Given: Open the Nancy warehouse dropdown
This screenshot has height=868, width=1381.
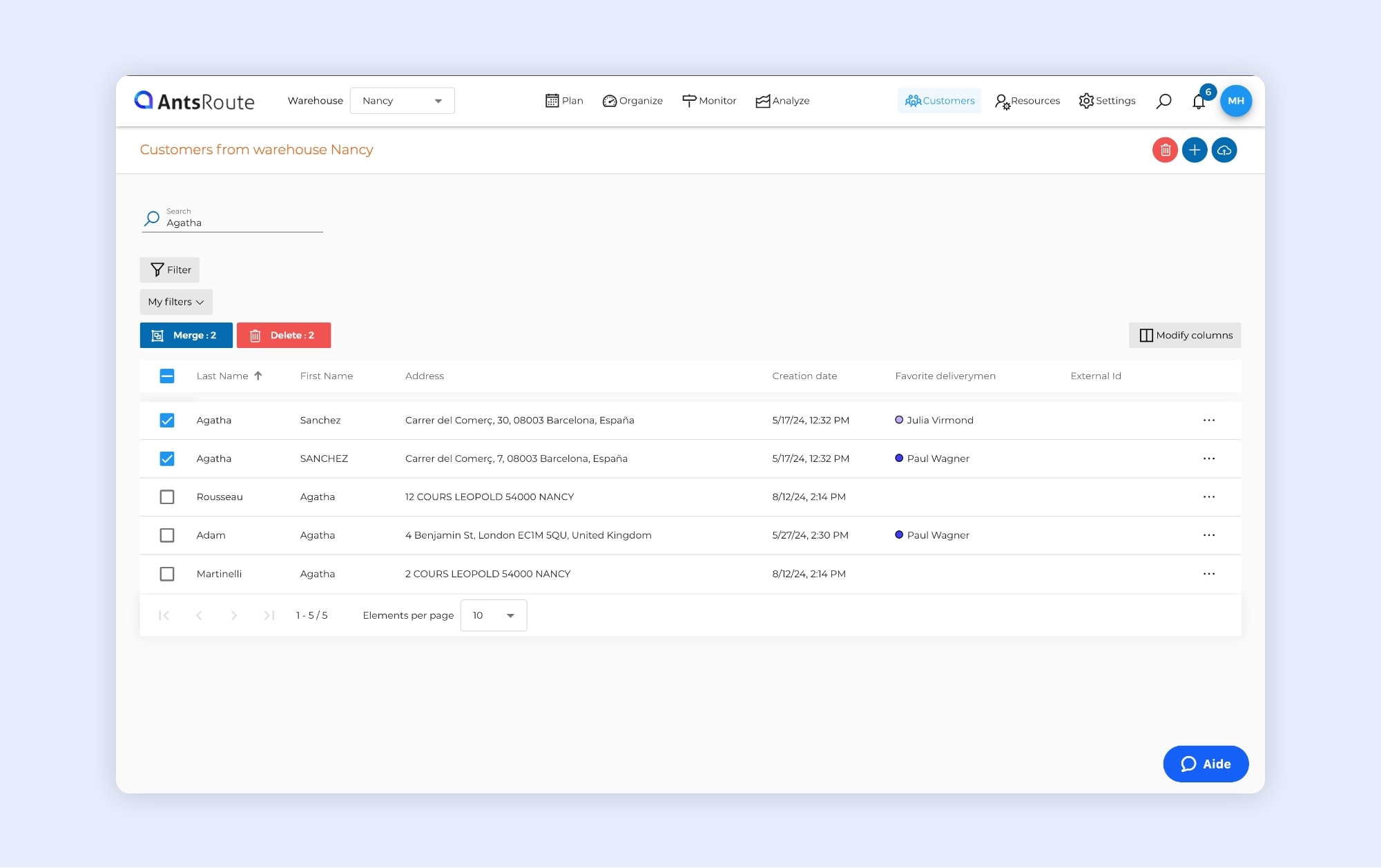Looking at the screenshot, I should pyautogui.click(x=402, y=101).
